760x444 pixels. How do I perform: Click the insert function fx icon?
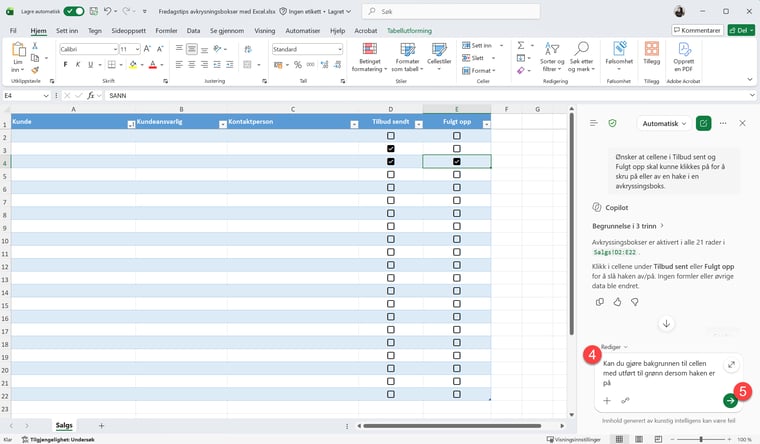[x=91, y=95]
